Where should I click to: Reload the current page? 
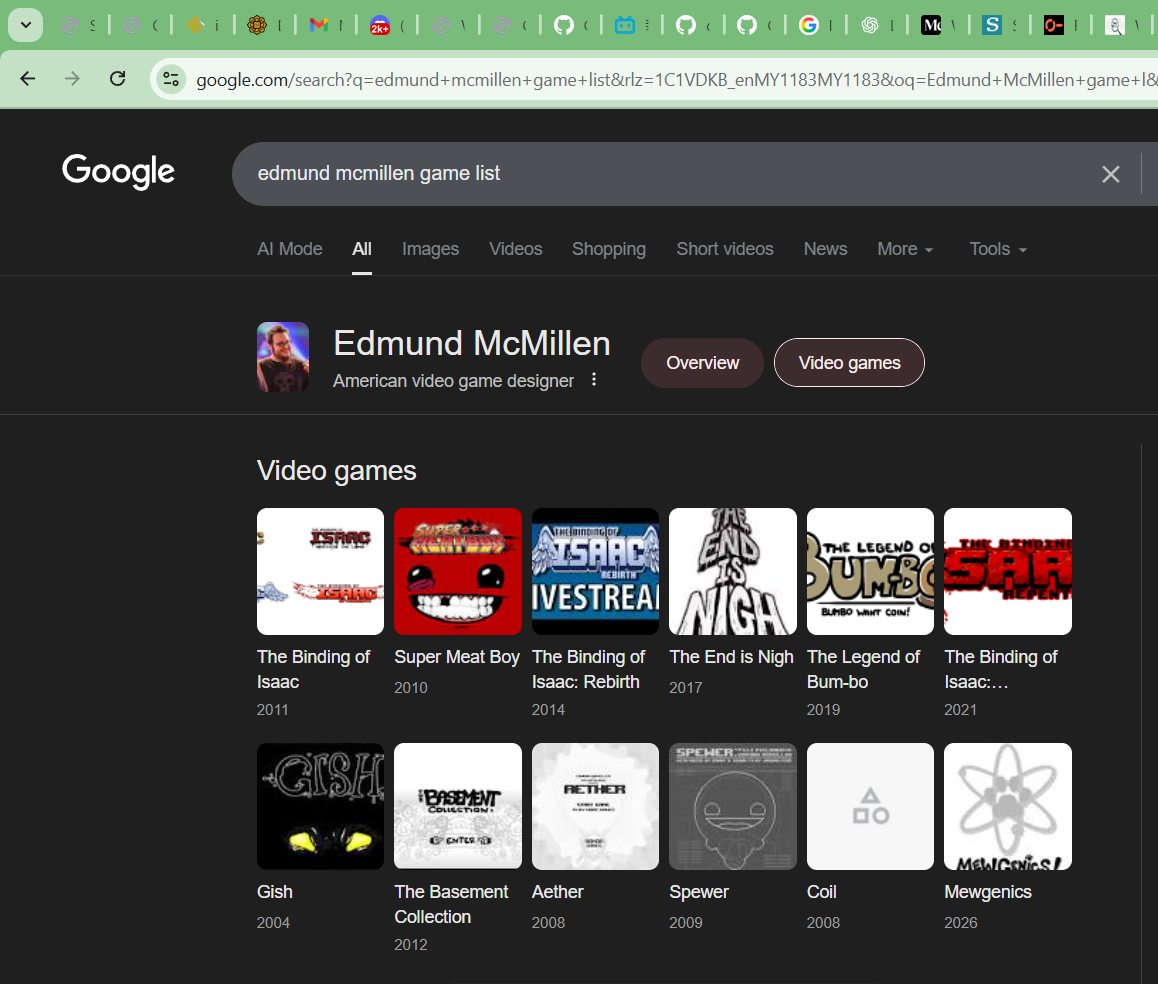click(117, 78)
